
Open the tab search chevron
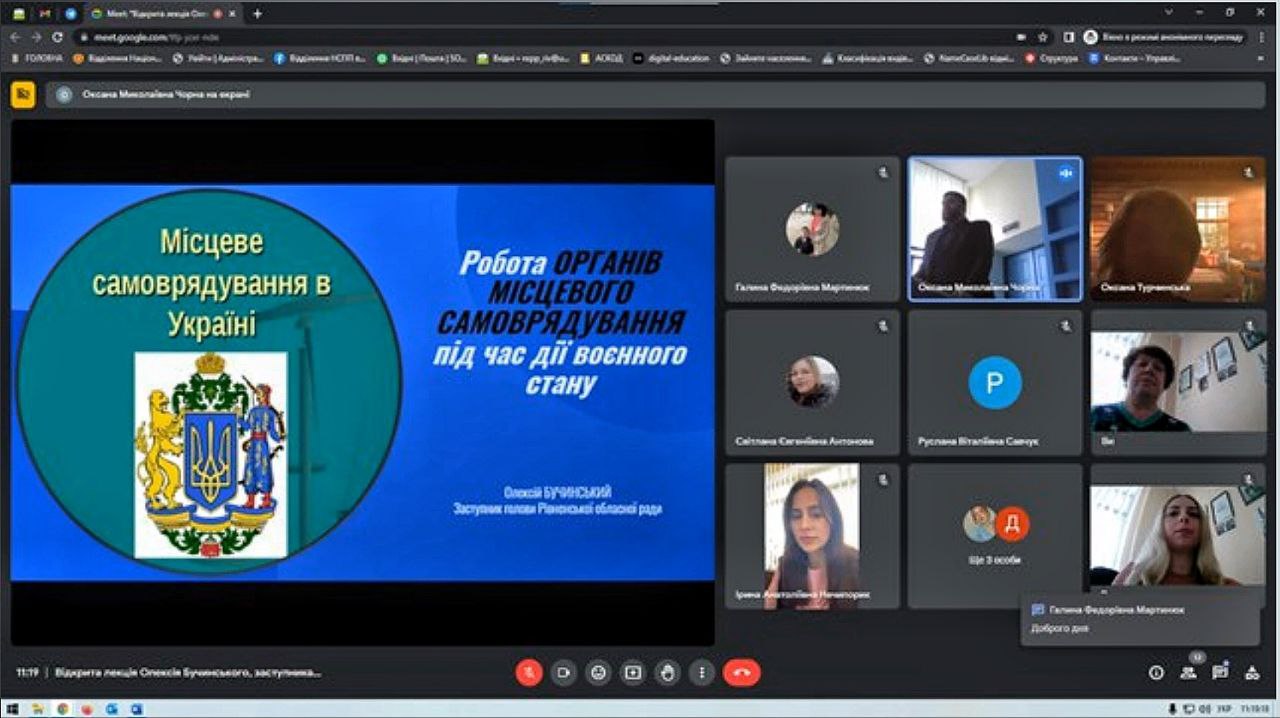click(1169, 13)
